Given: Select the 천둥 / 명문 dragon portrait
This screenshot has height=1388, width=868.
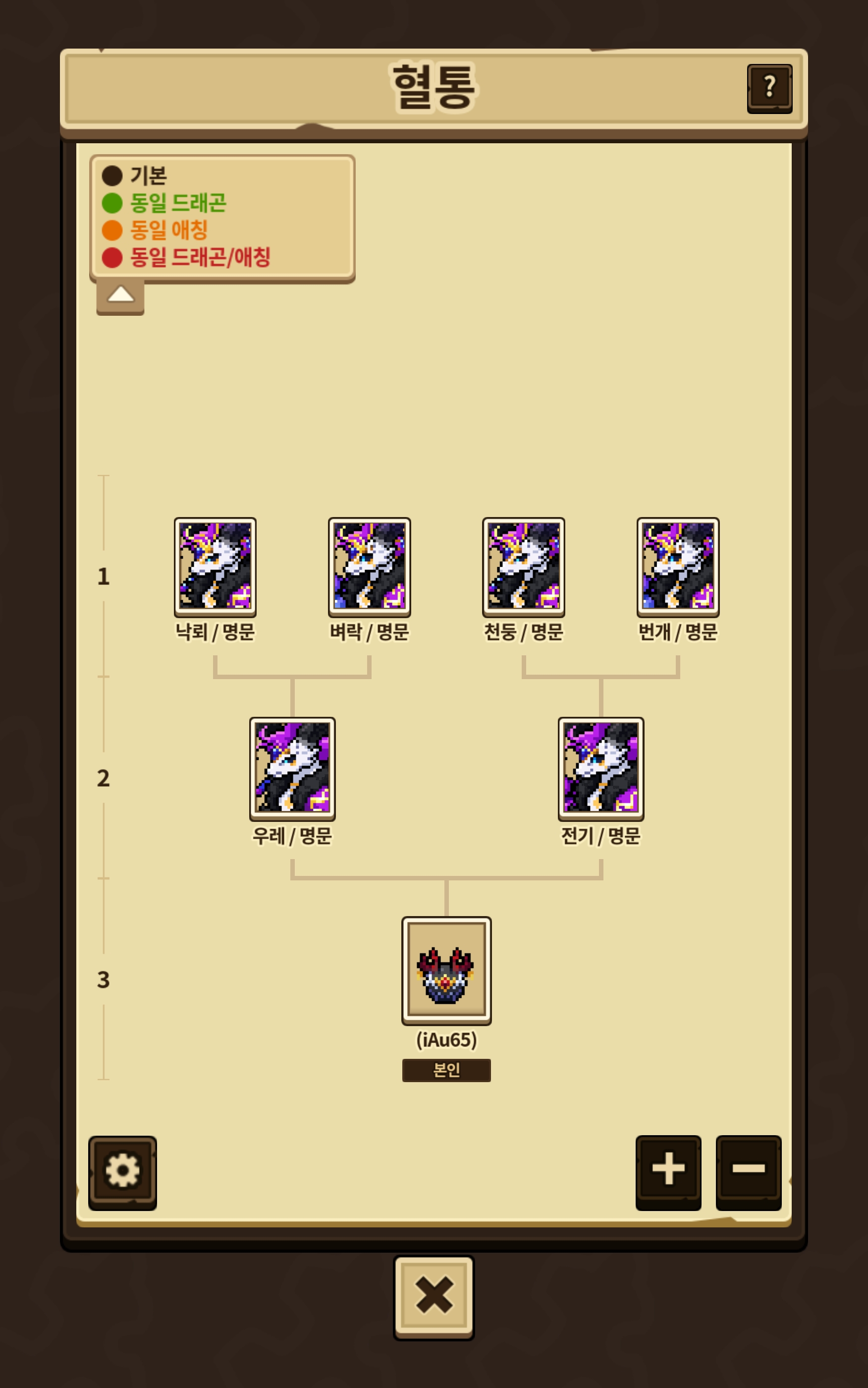Looking at the screenshot, I should (x=524, y=567).
